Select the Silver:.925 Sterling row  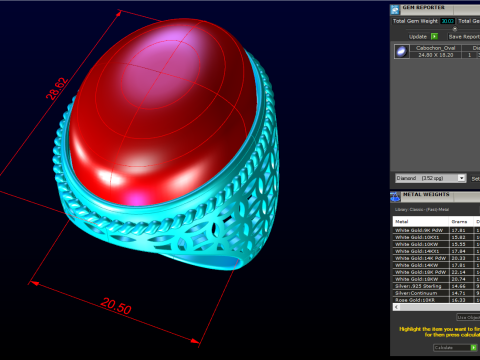point(436,286)
